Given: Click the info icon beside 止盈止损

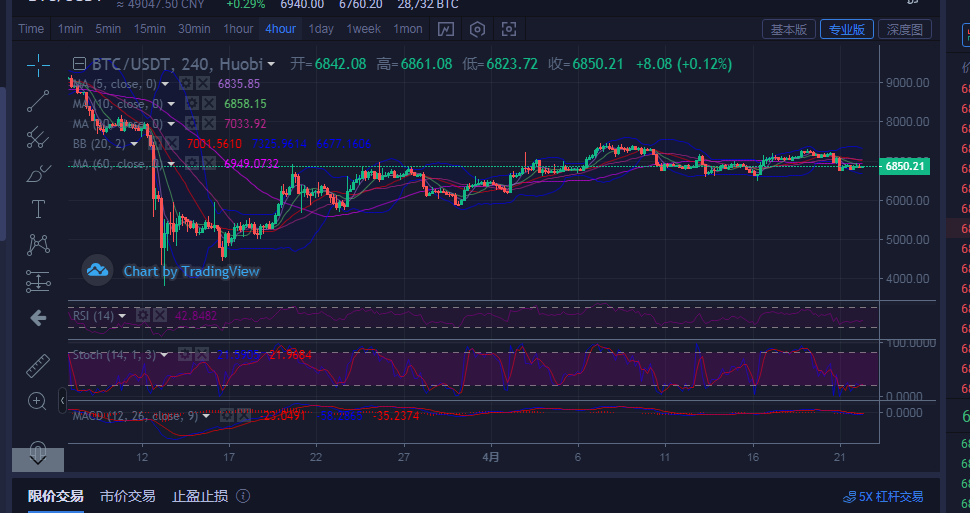Looking at the screenshot, I should coord(244,496).
